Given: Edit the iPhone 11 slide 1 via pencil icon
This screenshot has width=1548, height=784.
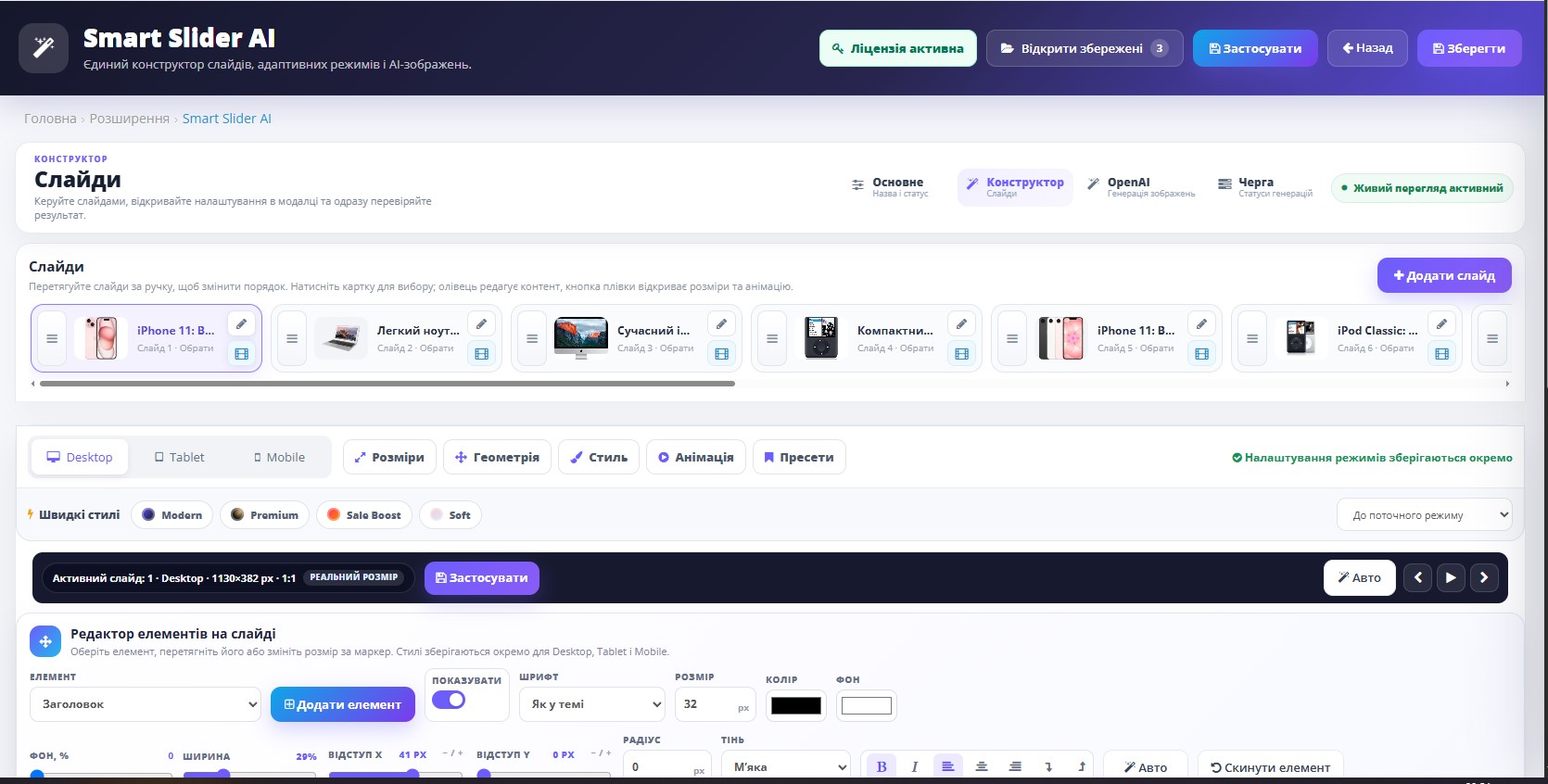Looking at the screenshot, I should 241,323.
